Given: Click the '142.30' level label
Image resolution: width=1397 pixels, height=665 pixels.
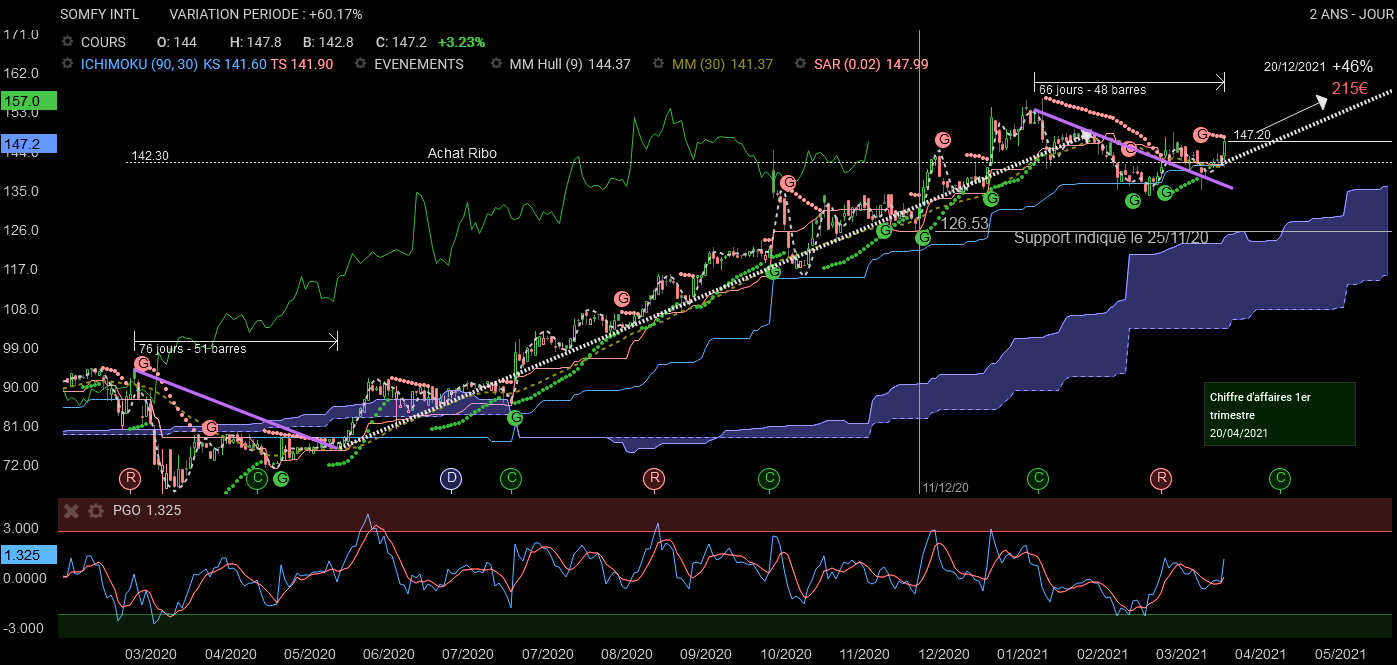Looking at the screenshot, I should click(149, 156).
